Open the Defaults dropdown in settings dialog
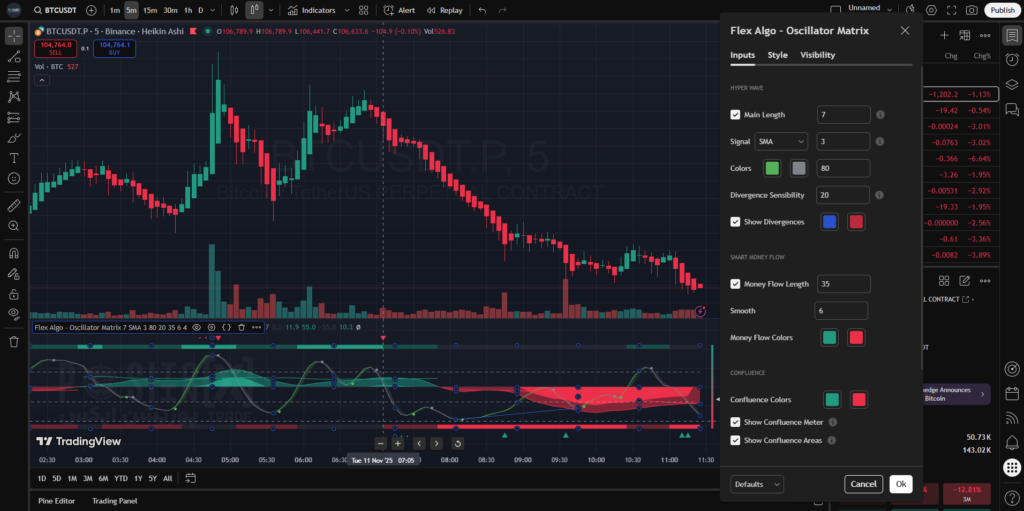1024x511 pixels. [x=757, y=484]
